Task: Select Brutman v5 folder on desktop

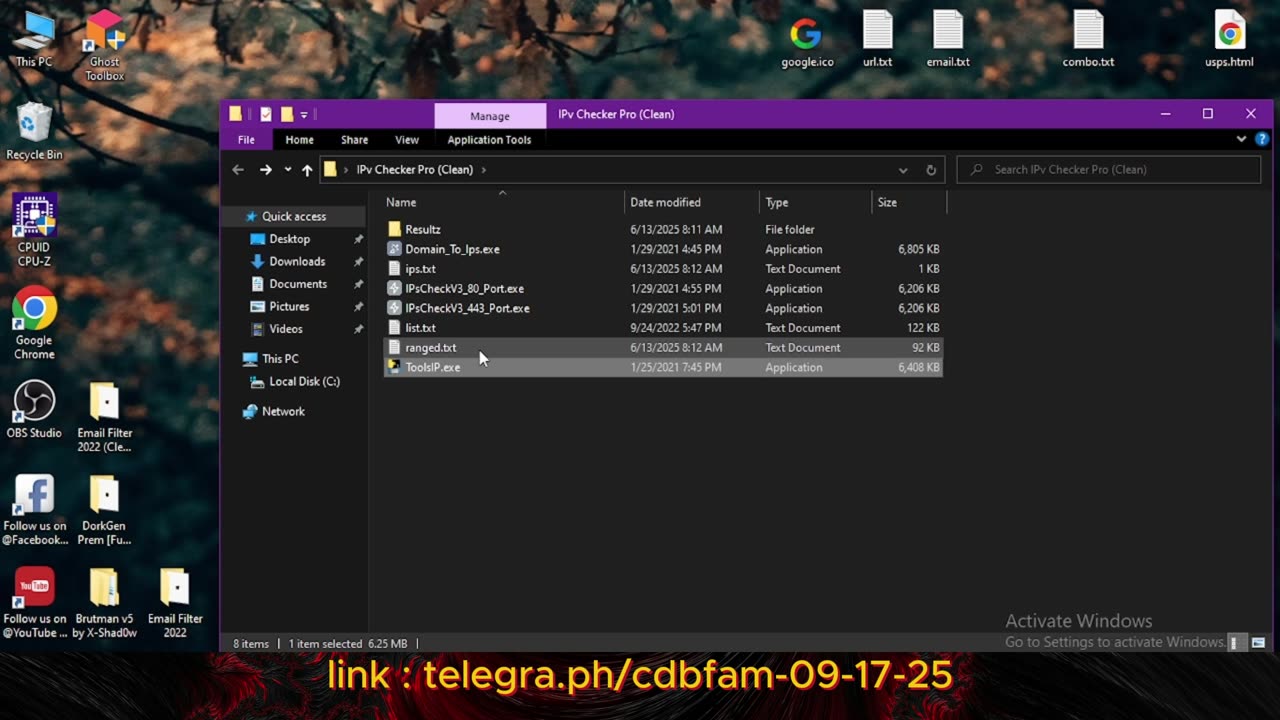Action: coord(104,603)
